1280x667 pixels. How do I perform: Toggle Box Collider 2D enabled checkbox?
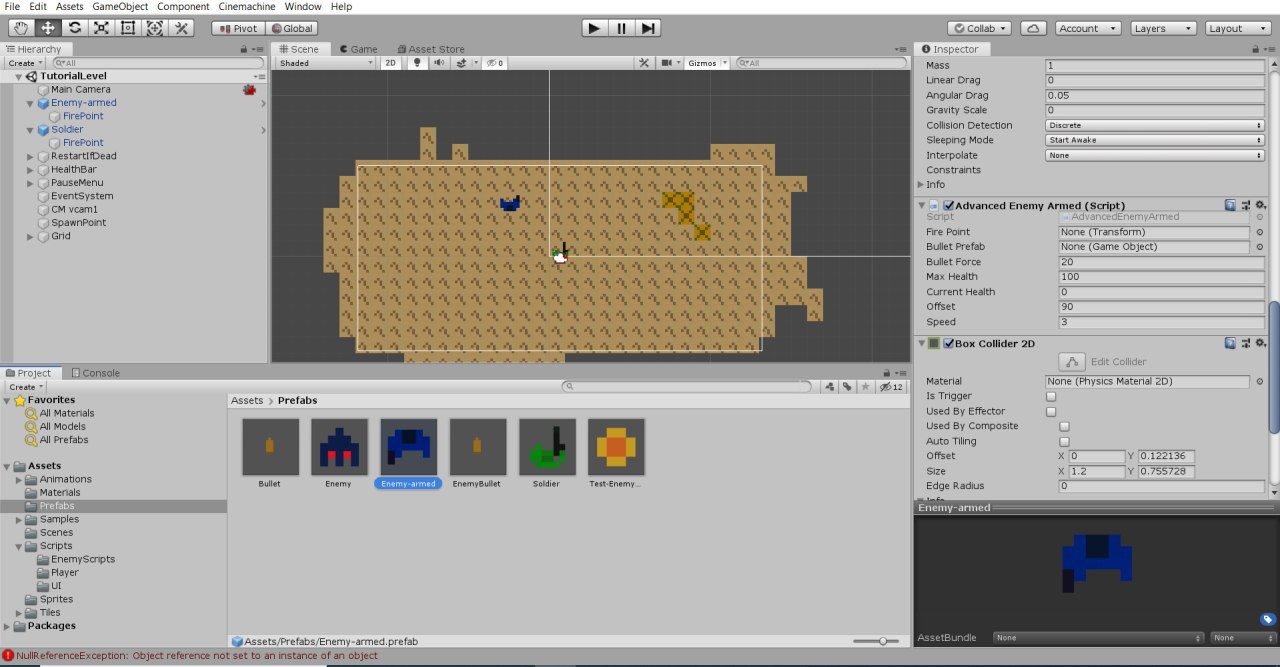[949, 343]
